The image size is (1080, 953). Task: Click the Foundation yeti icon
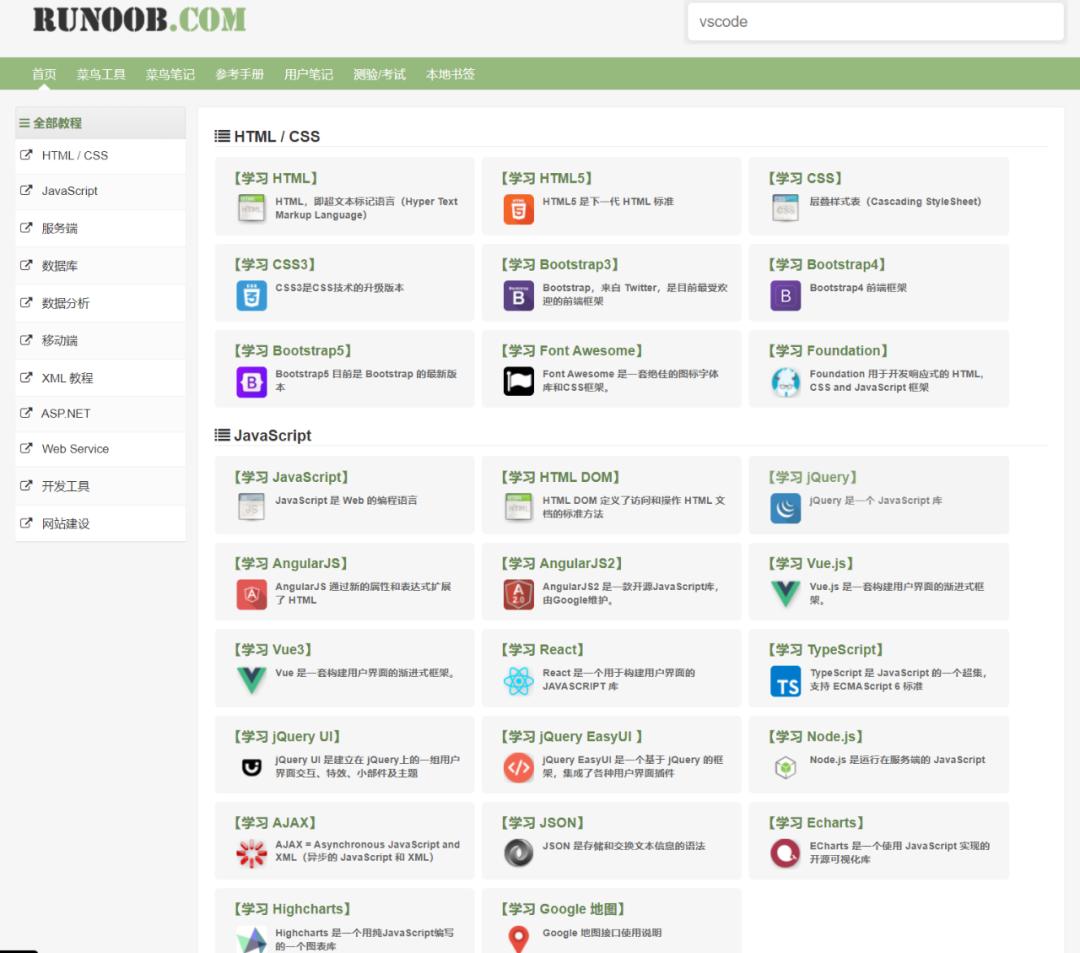pos(785,381)
